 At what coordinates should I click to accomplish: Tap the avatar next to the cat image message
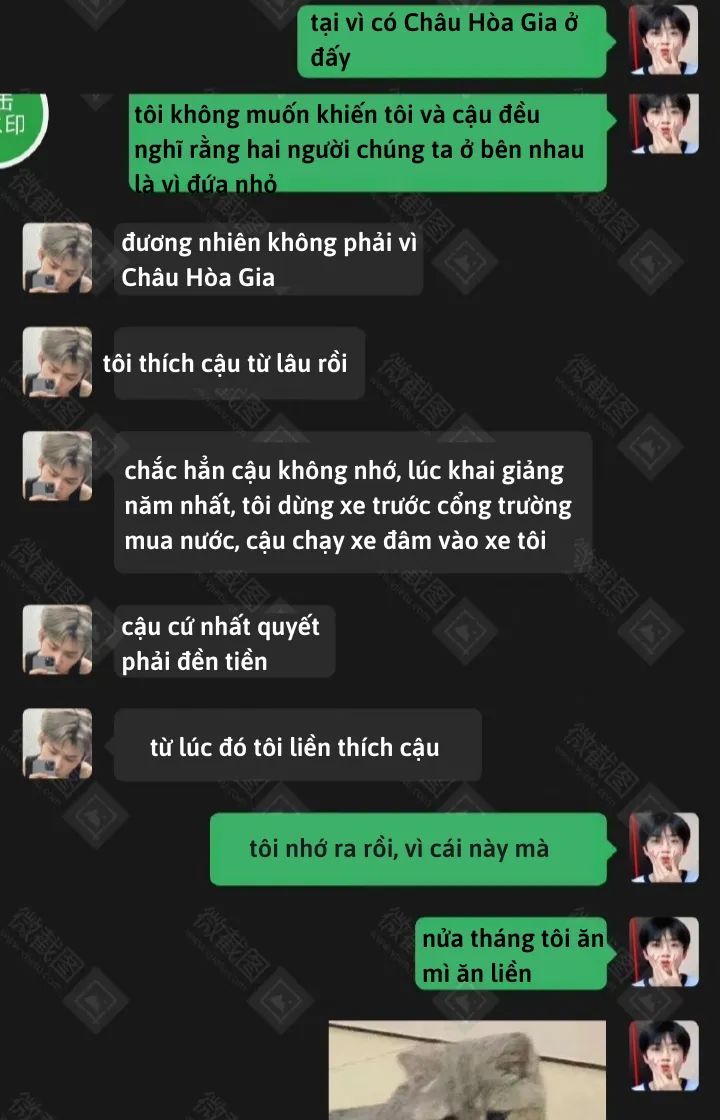point(664,1056)
